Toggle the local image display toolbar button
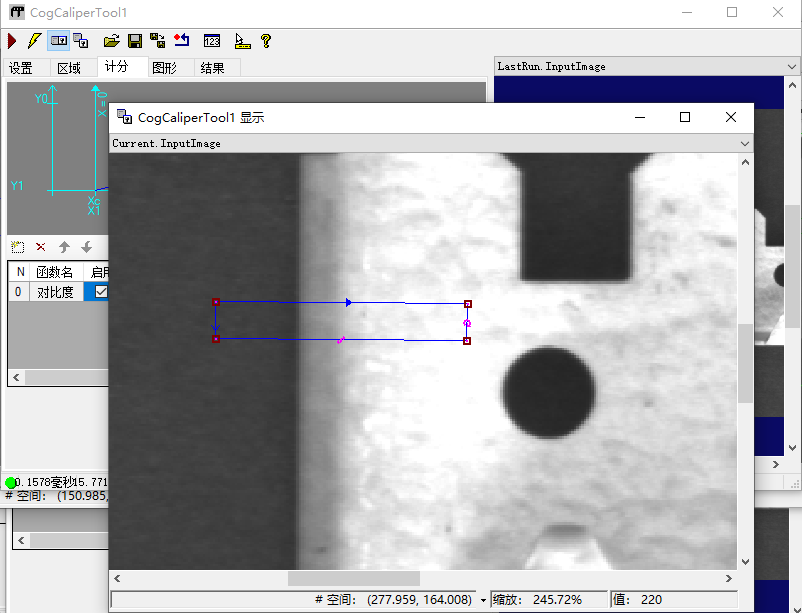Screen dimensions: 802x613 (59, 41)
